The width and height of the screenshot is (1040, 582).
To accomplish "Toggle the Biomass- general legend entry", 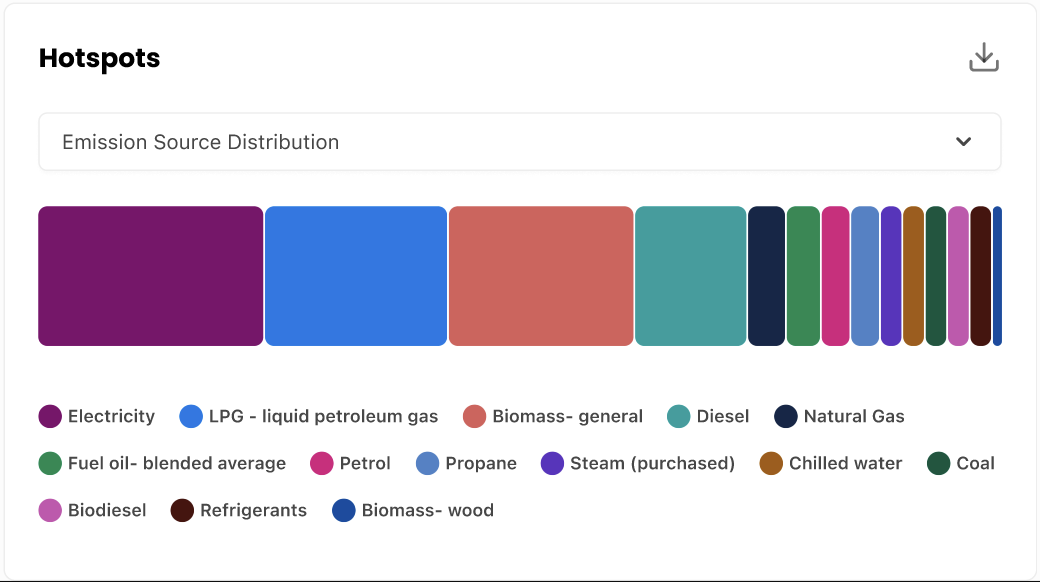I will [553, 416].
